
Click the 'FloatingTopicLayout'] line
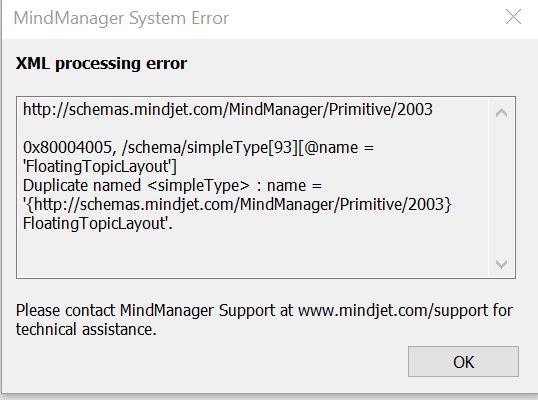point(100,167)
